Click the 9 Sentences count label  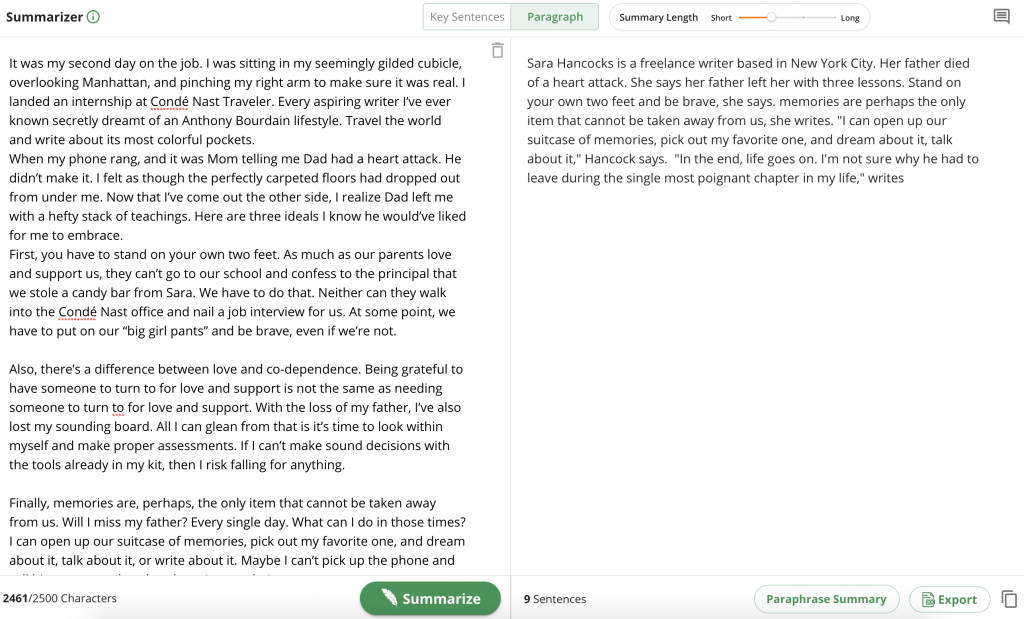coord(555,599)
